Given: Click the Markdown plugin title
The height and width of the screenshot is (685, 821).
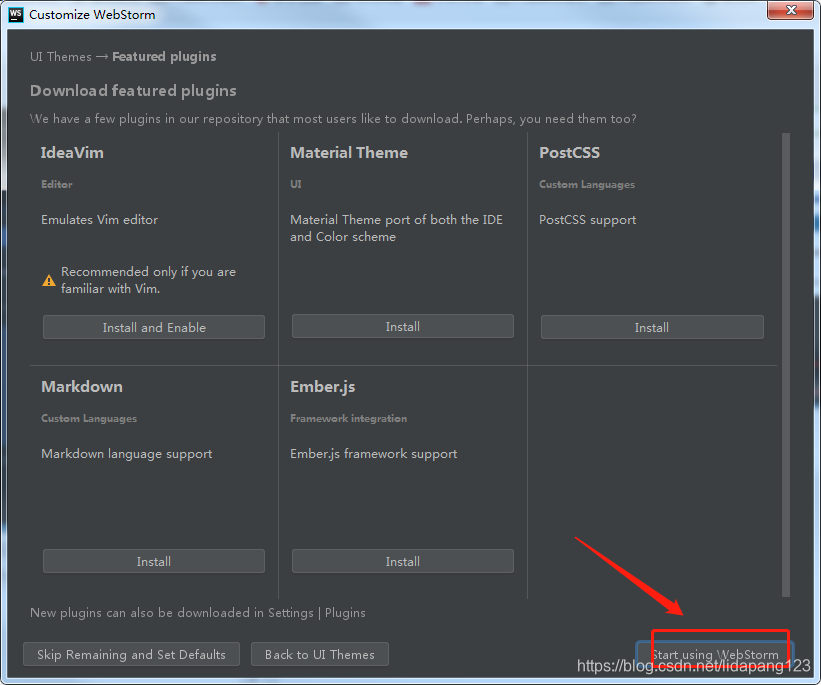Looking at the screenshot, I should (82, 387).
